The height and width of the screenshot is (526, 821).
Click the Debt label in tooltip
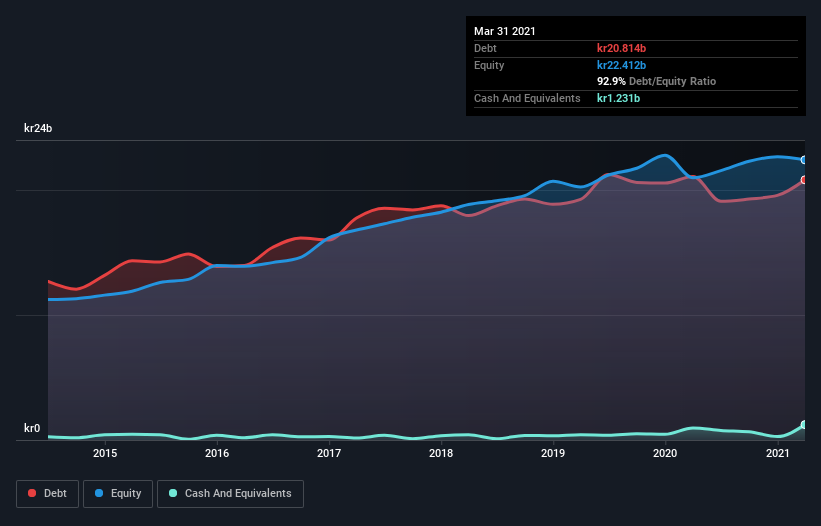coord(485,48)
